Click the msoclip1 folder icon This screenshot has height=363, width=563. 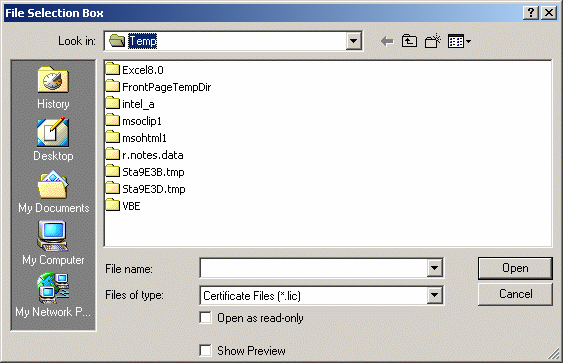pyautogui.click(x=112, y=120)
